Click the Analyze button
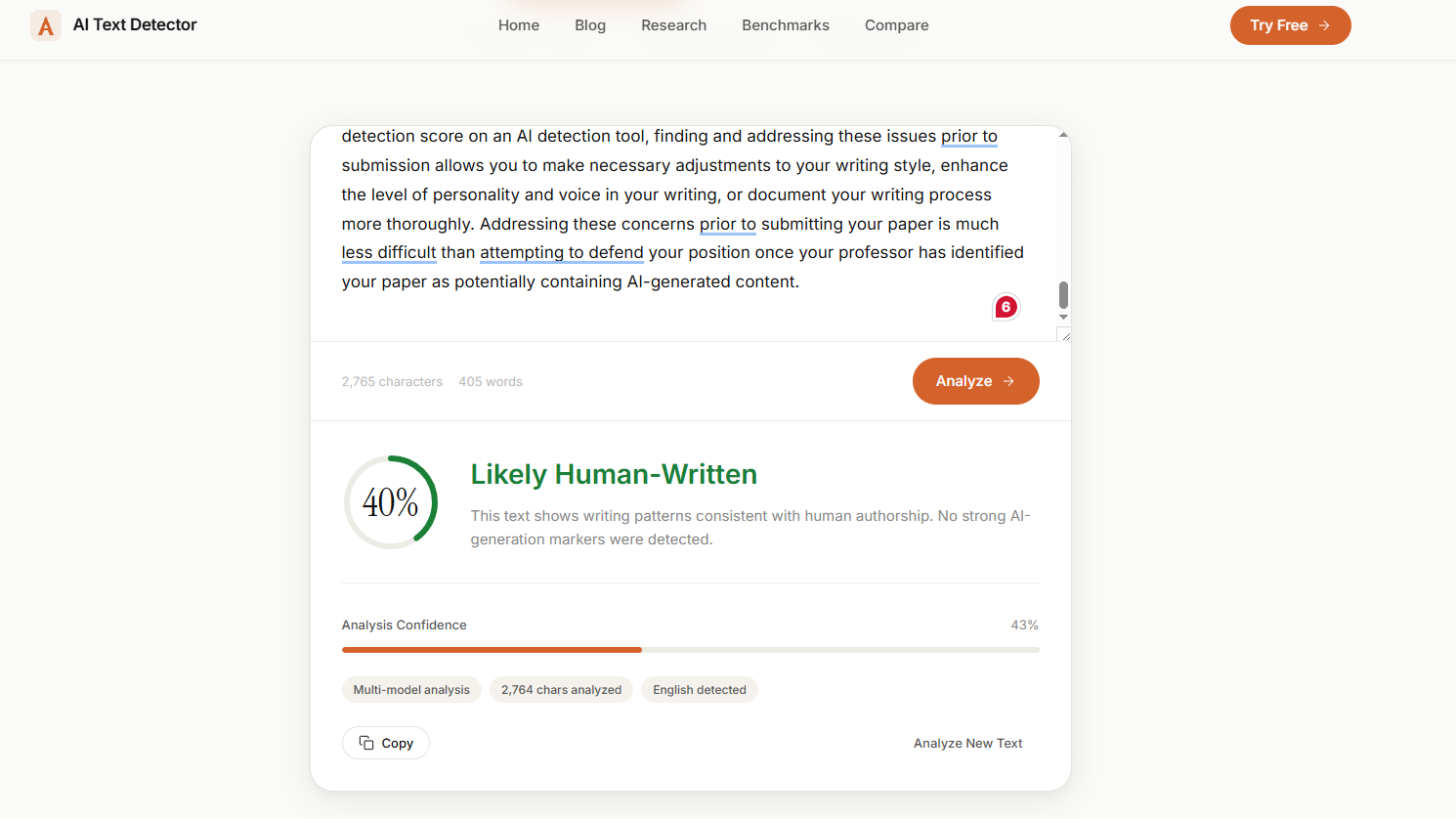This screenshot has height=819, width=1456. tap(975, 381)
